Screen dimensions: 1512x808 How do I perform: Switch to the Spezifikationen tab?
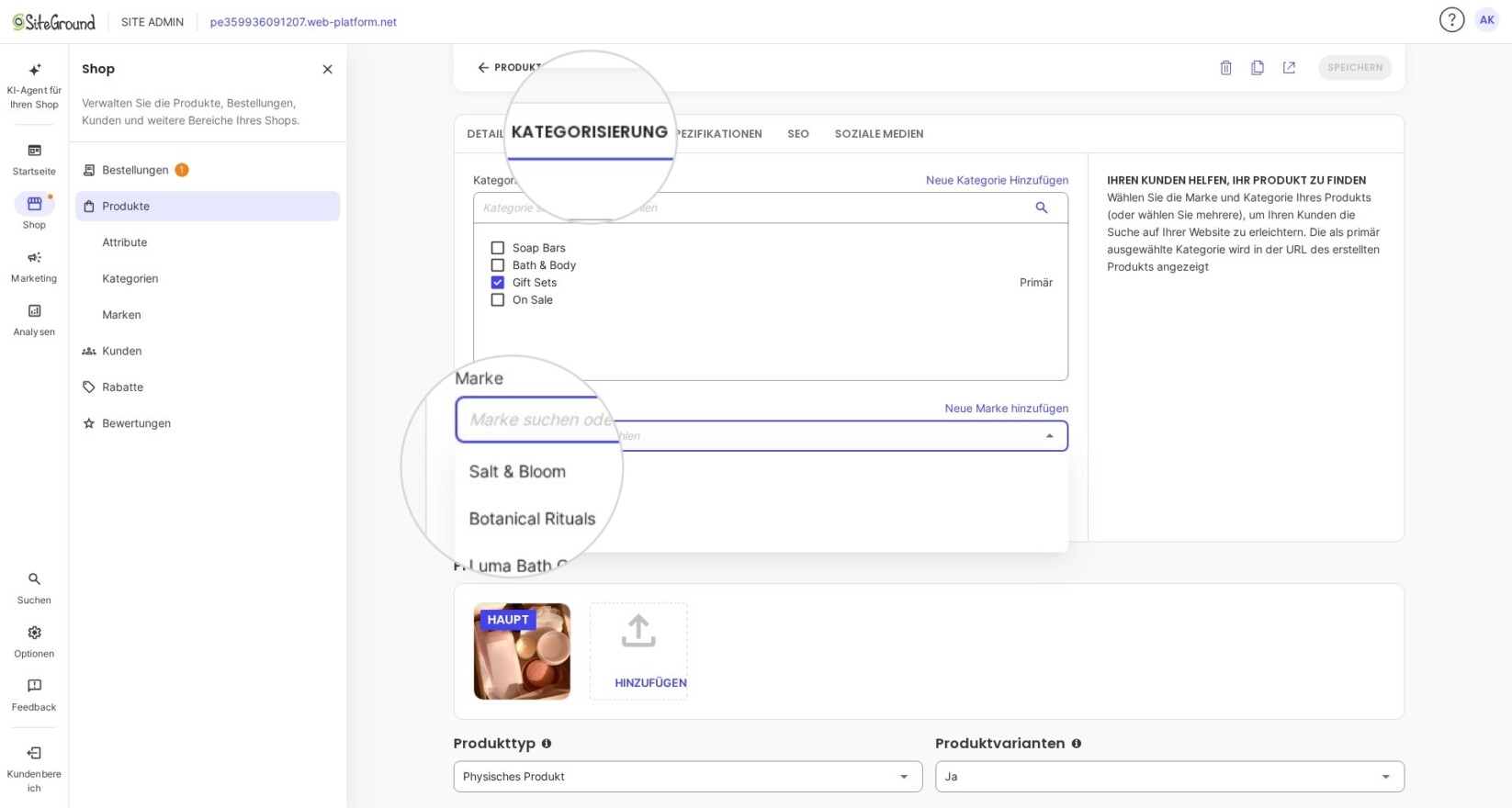point(718,134)
